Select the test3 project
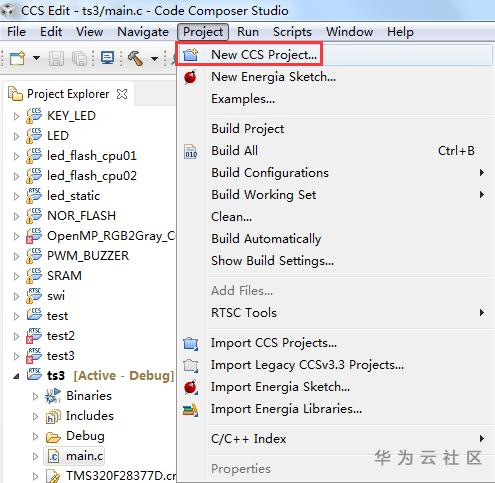 [61, 356]
